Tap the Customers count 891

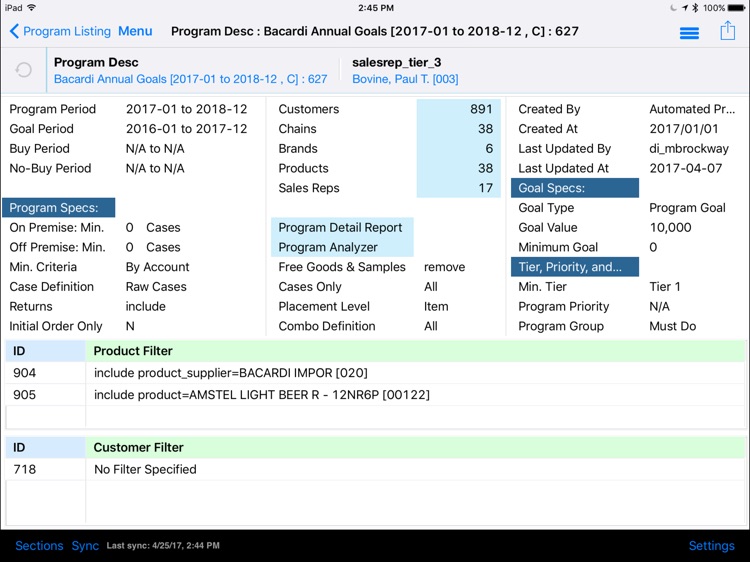point(458,109)
